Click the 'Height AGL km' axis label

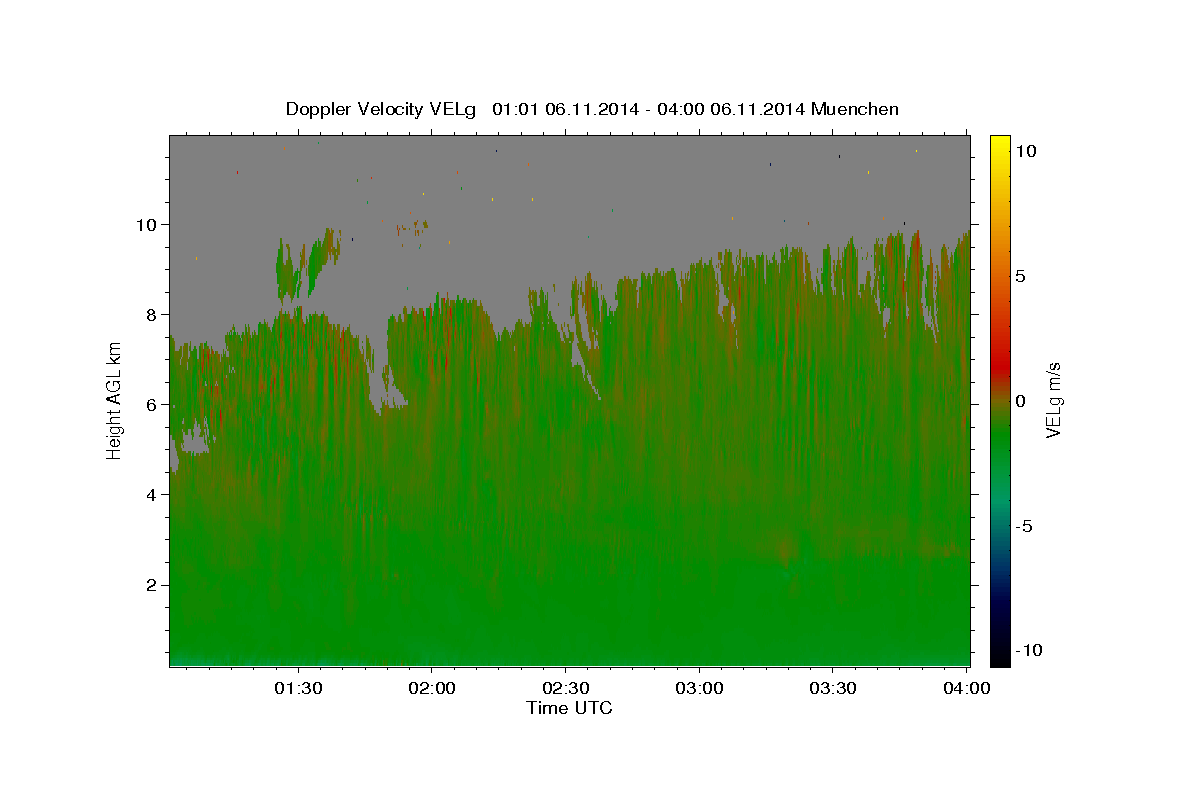114,400
